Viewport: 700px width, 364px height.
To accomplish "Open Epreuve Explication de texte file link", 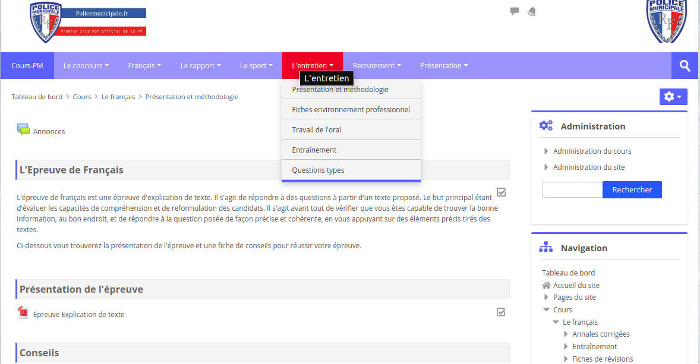I will coord(79,314).
